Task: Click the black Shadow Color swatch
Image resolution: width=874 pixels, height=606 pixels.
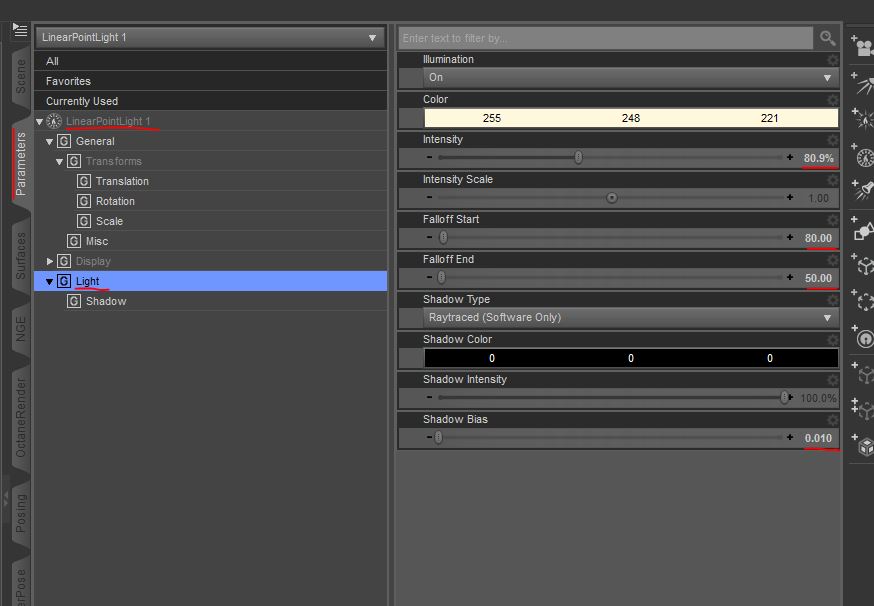Action: [631, 358]
